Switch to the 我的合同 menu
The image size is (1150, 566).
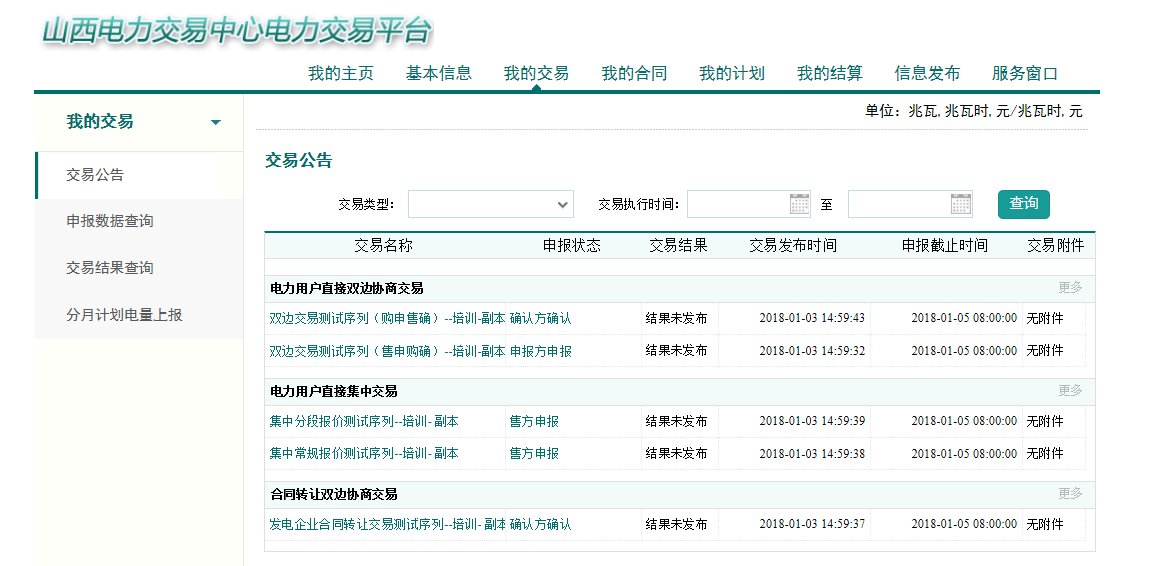coord(633,73)
